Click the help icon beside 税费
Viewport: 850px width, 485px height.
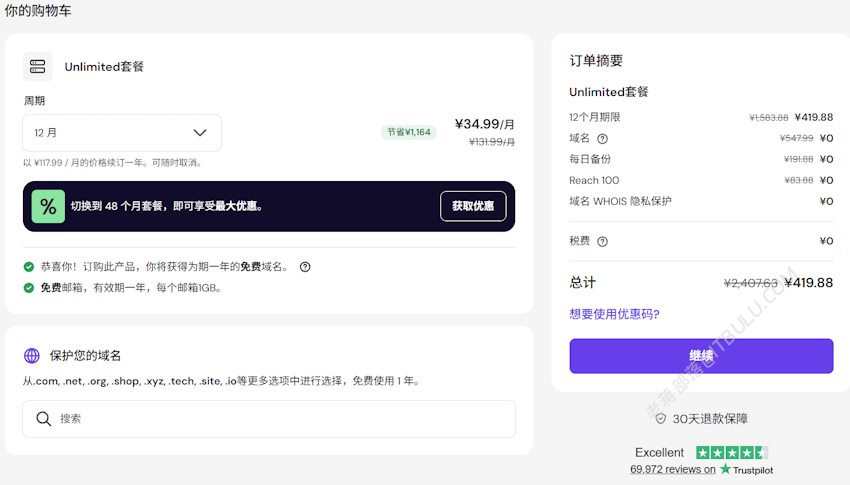602,242
